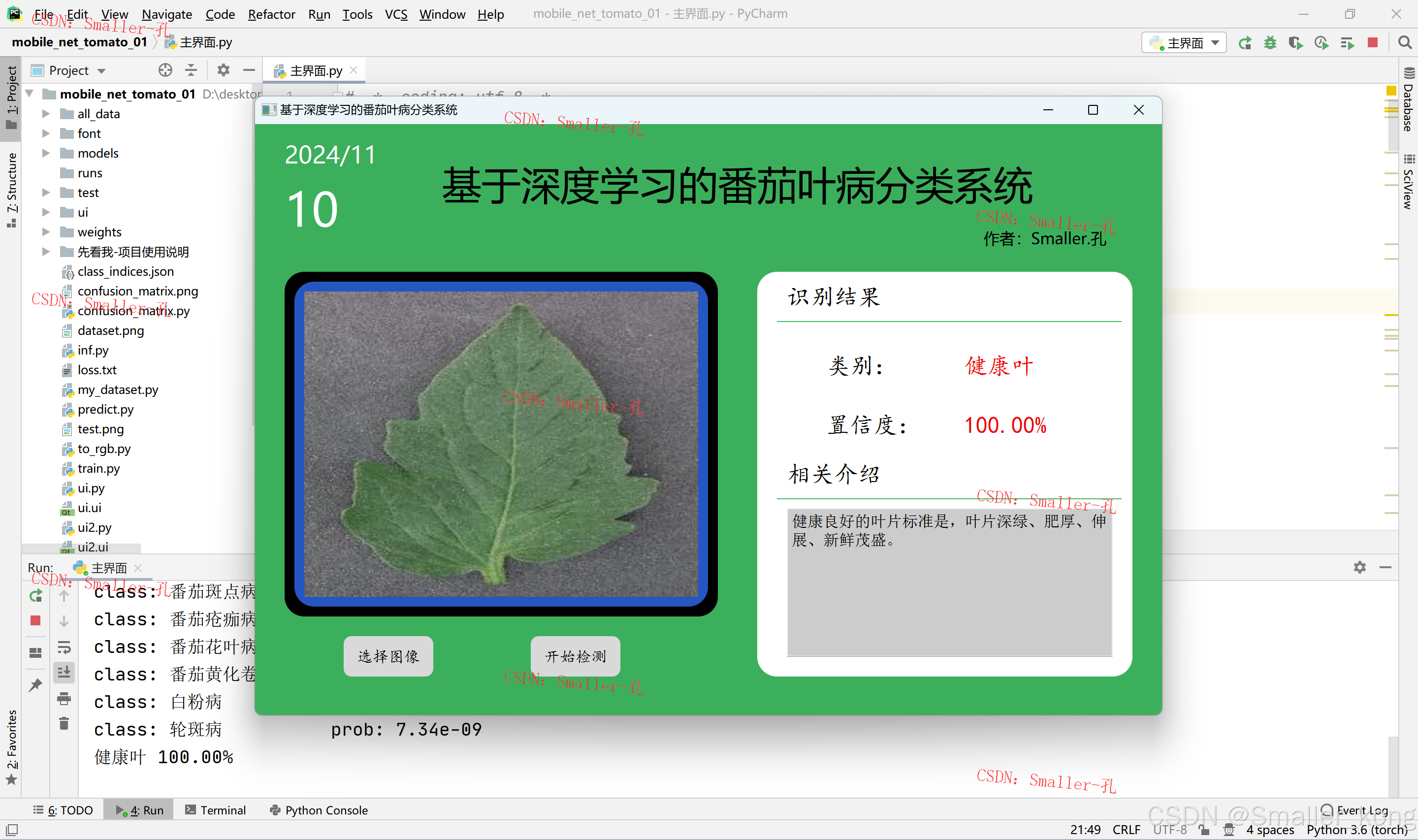Open Search Everywhere magnifier icon

[x=1404, y=43]
